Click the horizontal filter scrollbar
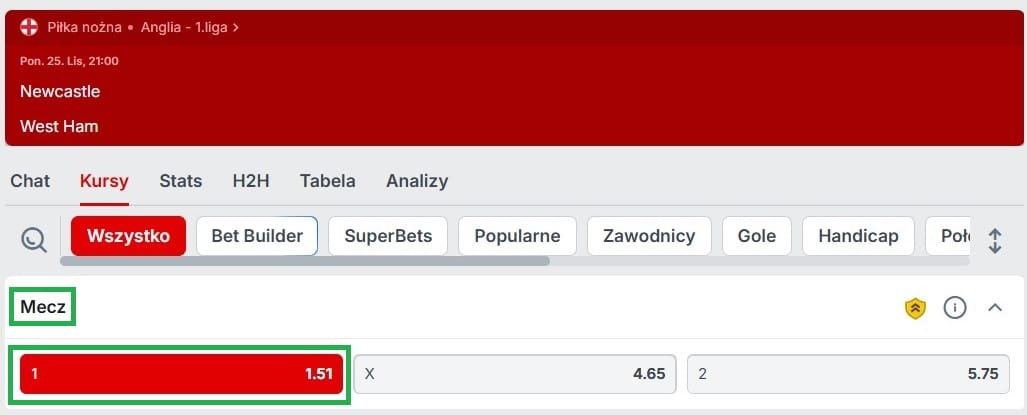 coord(305,261)
